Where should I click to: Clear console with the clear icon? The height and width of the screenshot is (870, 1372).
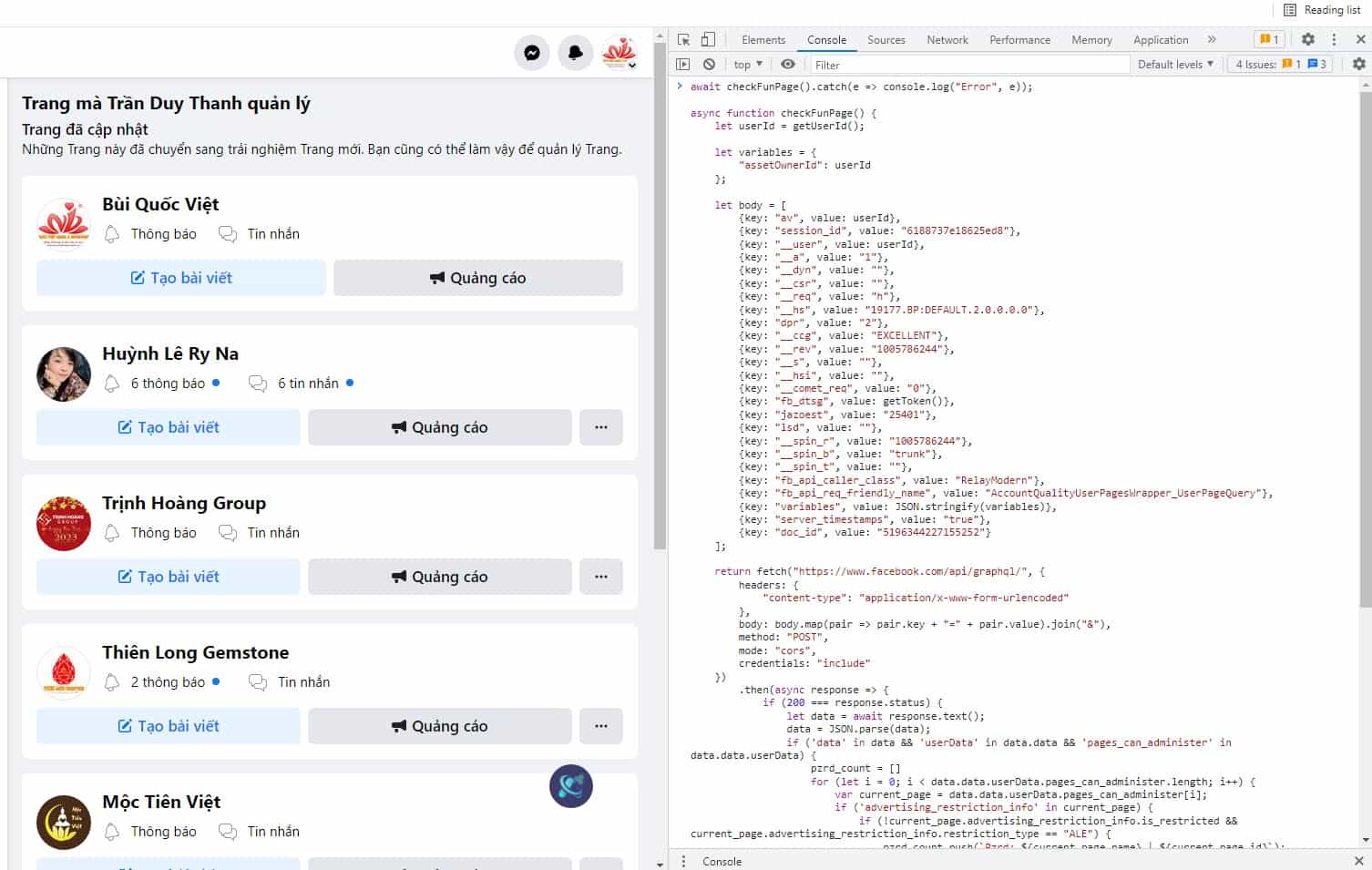pyautogui.click(x=709, y=64)
